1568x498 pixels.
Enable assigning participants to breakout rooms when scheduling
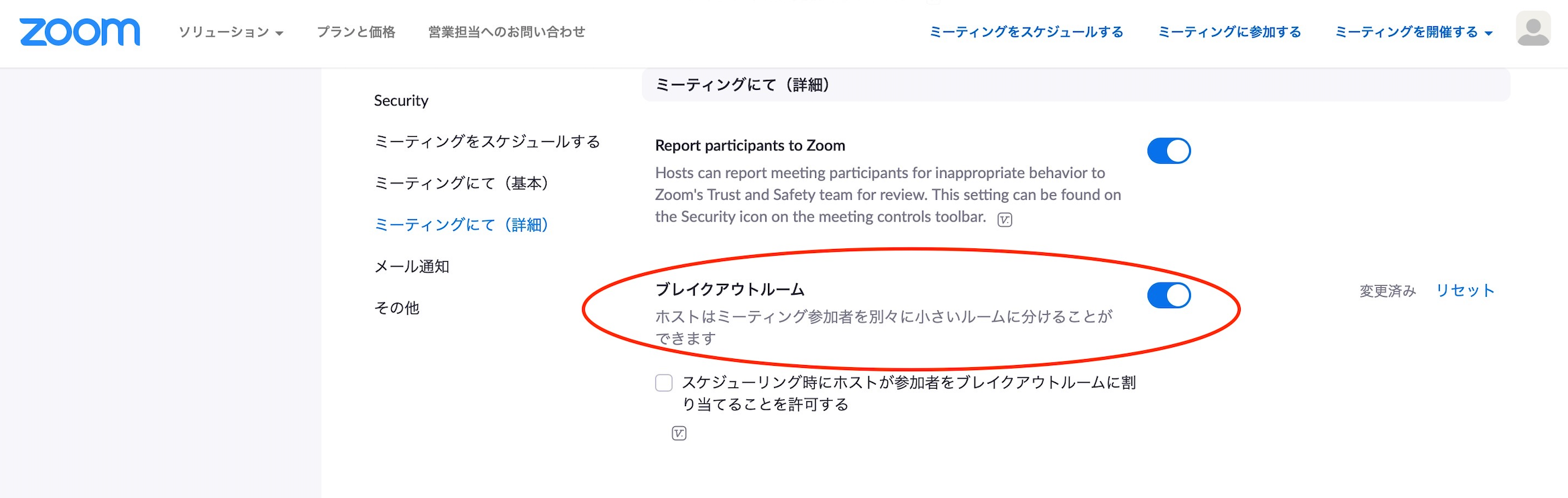pos(663,383)
